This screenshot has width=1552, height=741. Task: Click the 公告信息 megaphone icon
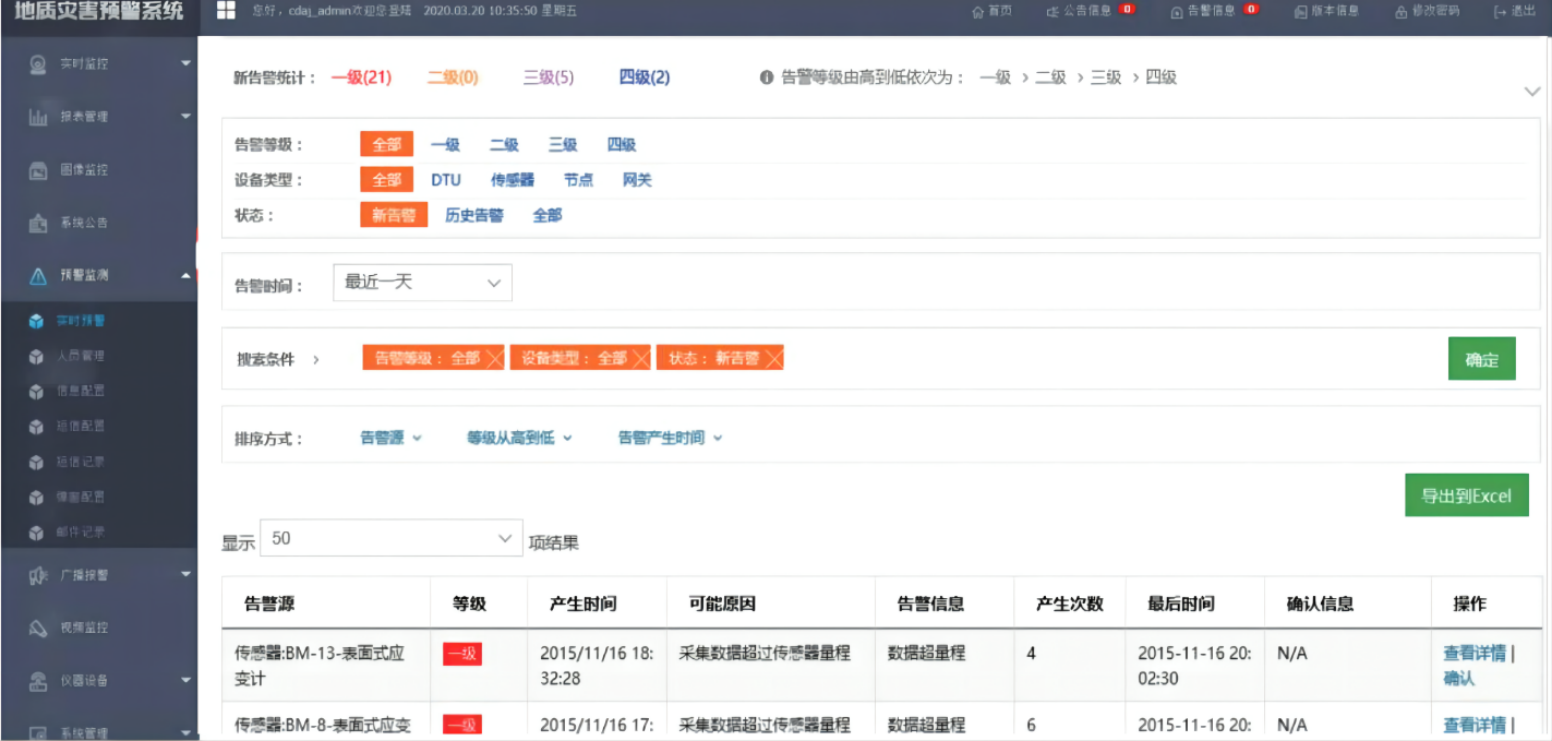[x=1052, y=11]
